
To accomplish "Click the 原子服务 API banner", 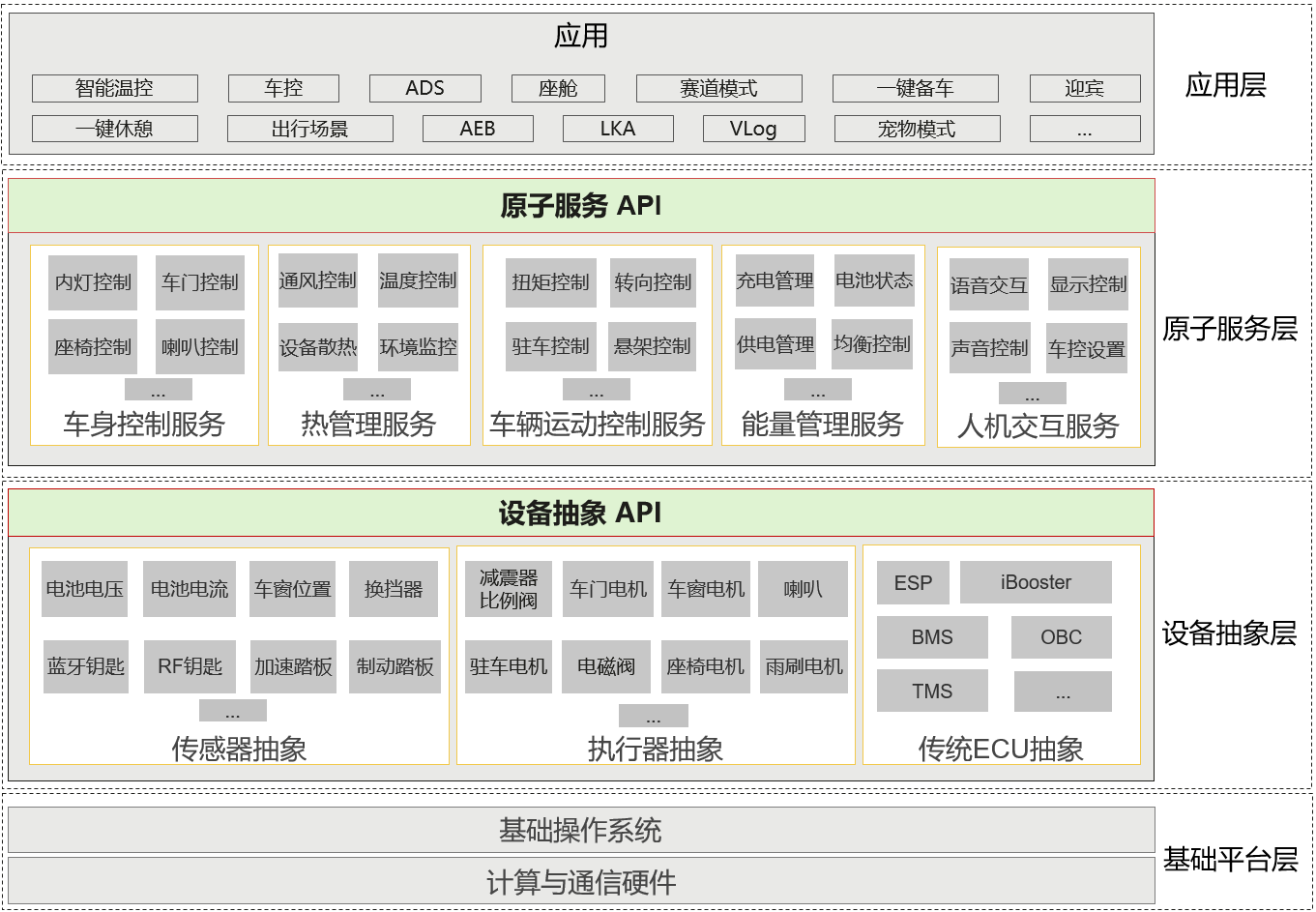I will [x=582, y=204].
